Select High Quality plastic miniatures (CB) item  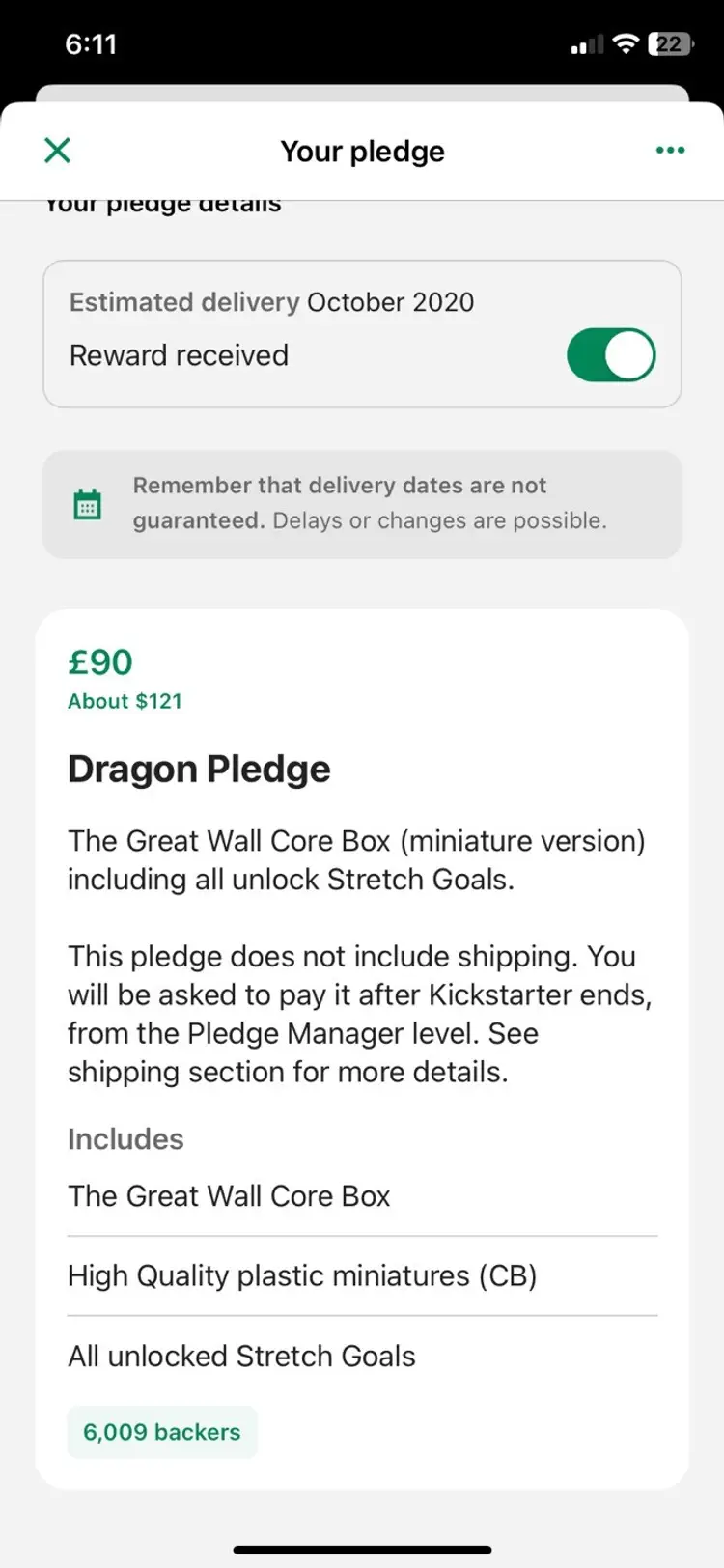[x=302, y=1275]
